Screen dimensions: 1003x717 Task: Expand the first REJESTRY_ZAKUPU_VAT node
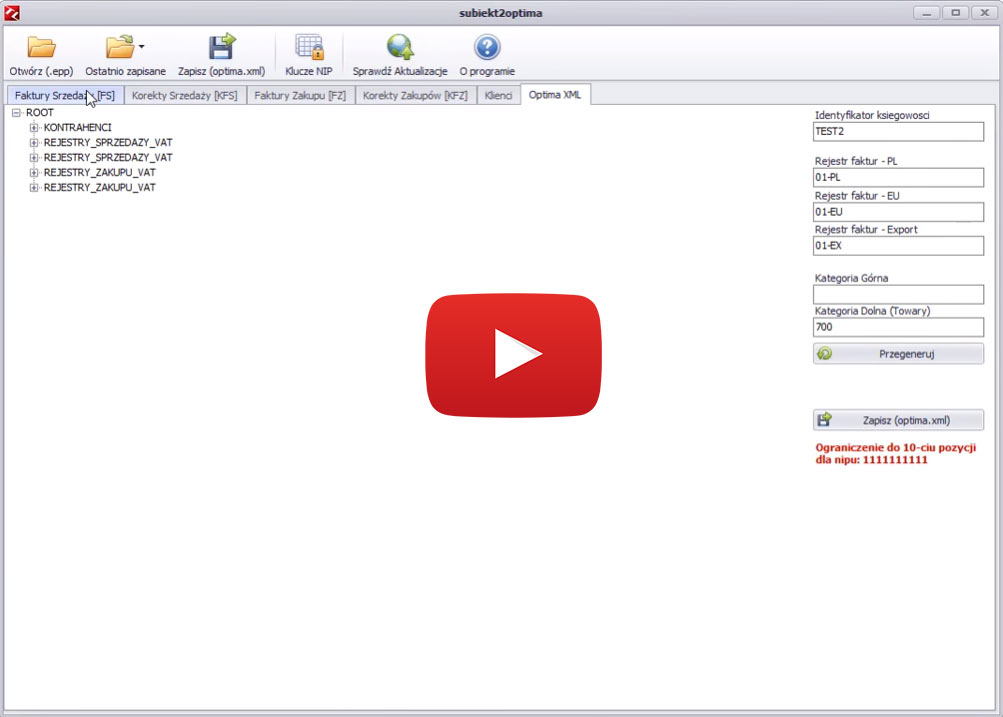[34, 173]
